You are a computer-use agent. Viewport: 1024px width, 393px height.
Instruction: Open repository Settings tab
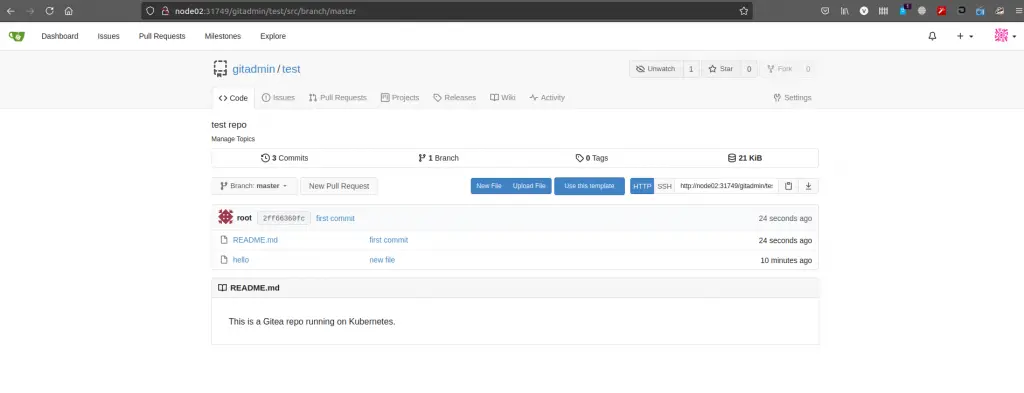pos(792,98)
